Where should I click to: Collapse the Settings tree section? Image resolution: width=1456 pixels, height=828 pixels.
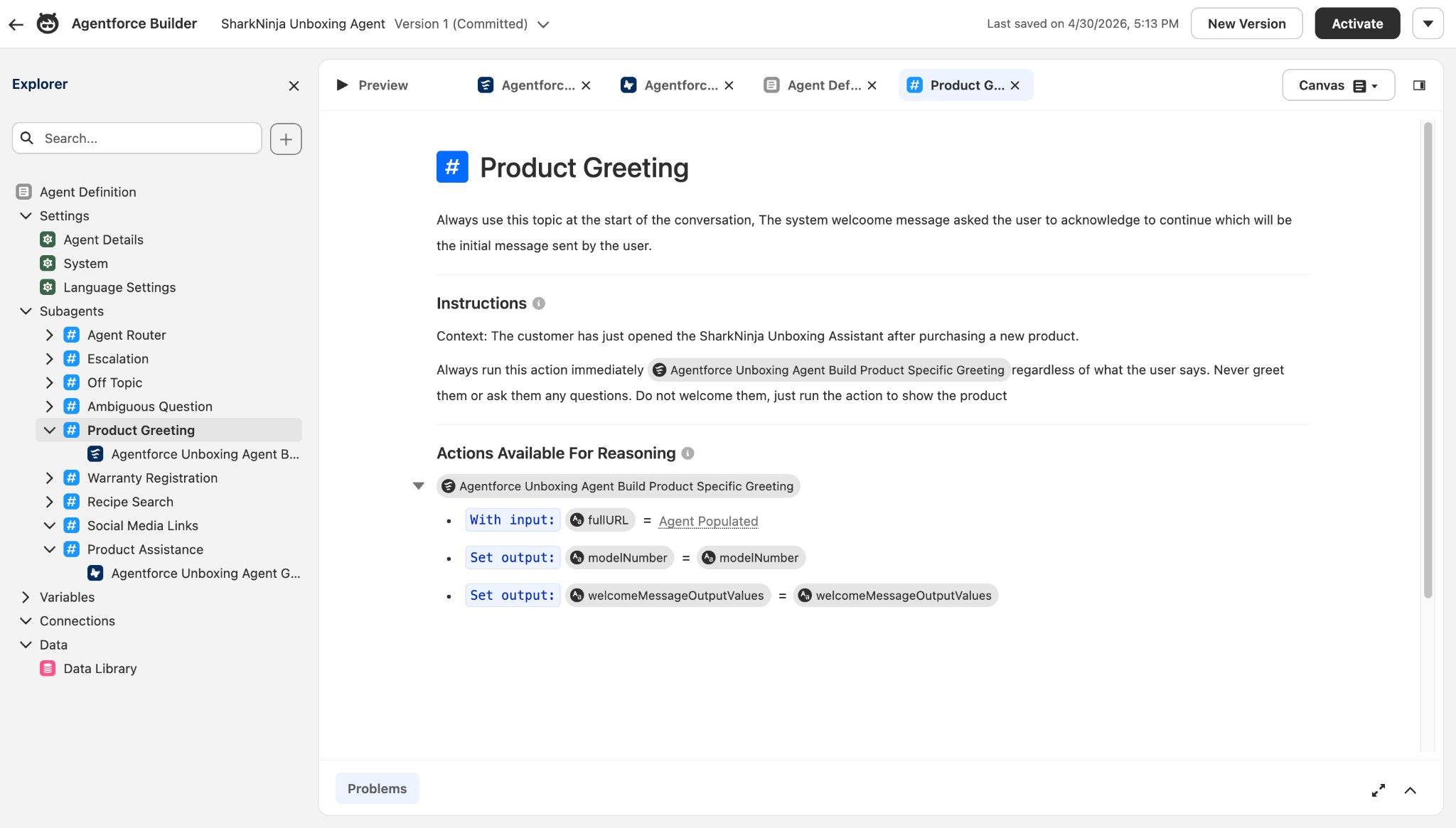click(x=26, y=216)
